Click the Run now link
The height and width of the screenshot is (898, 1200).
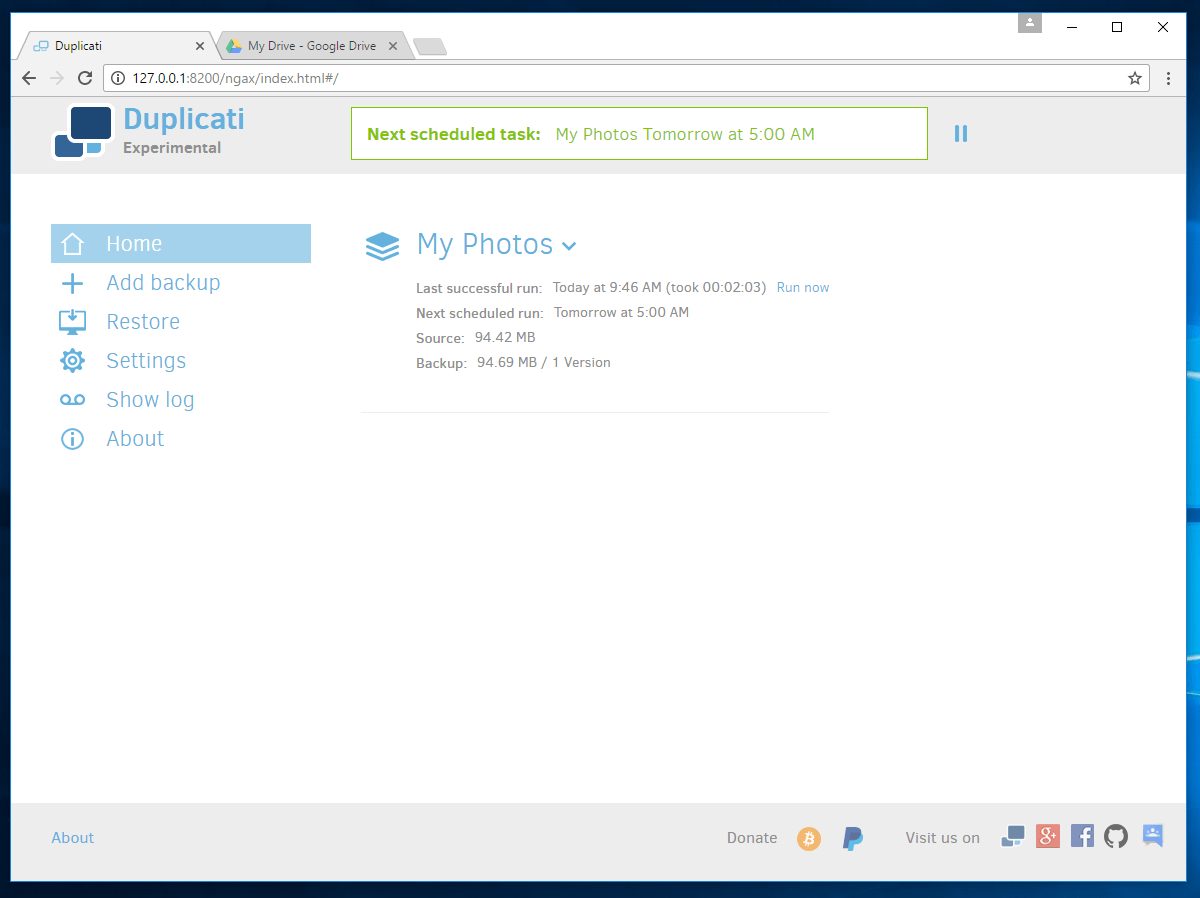(802, 288)
